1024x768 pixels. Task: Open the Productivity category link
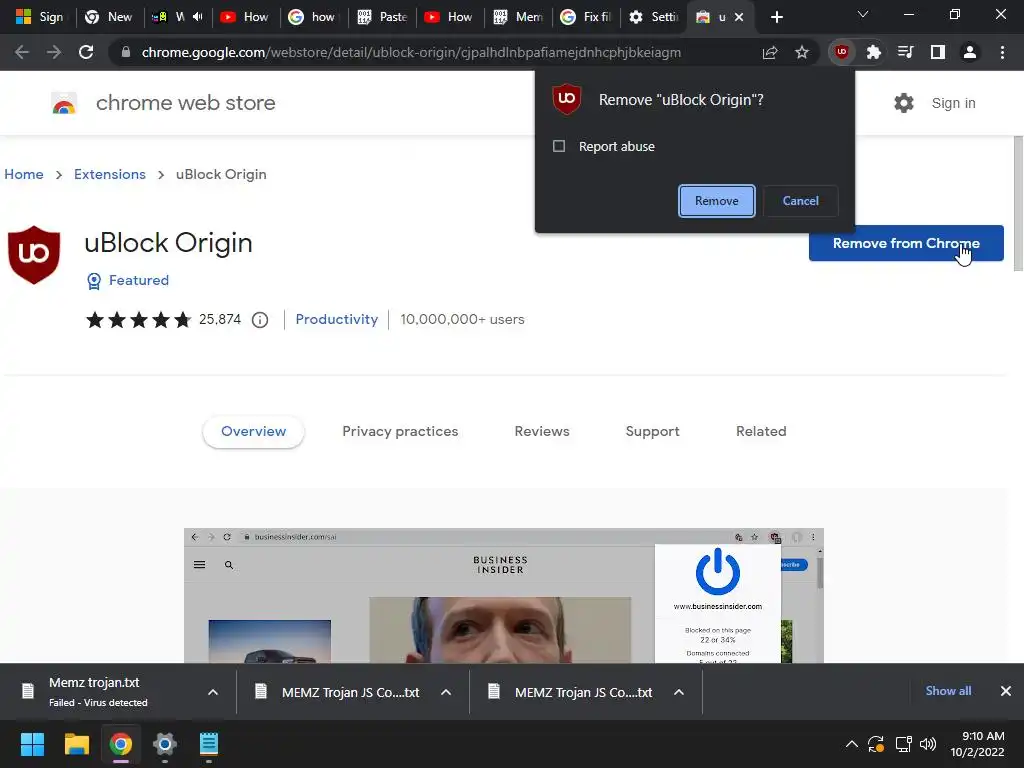tap(336, 319)
